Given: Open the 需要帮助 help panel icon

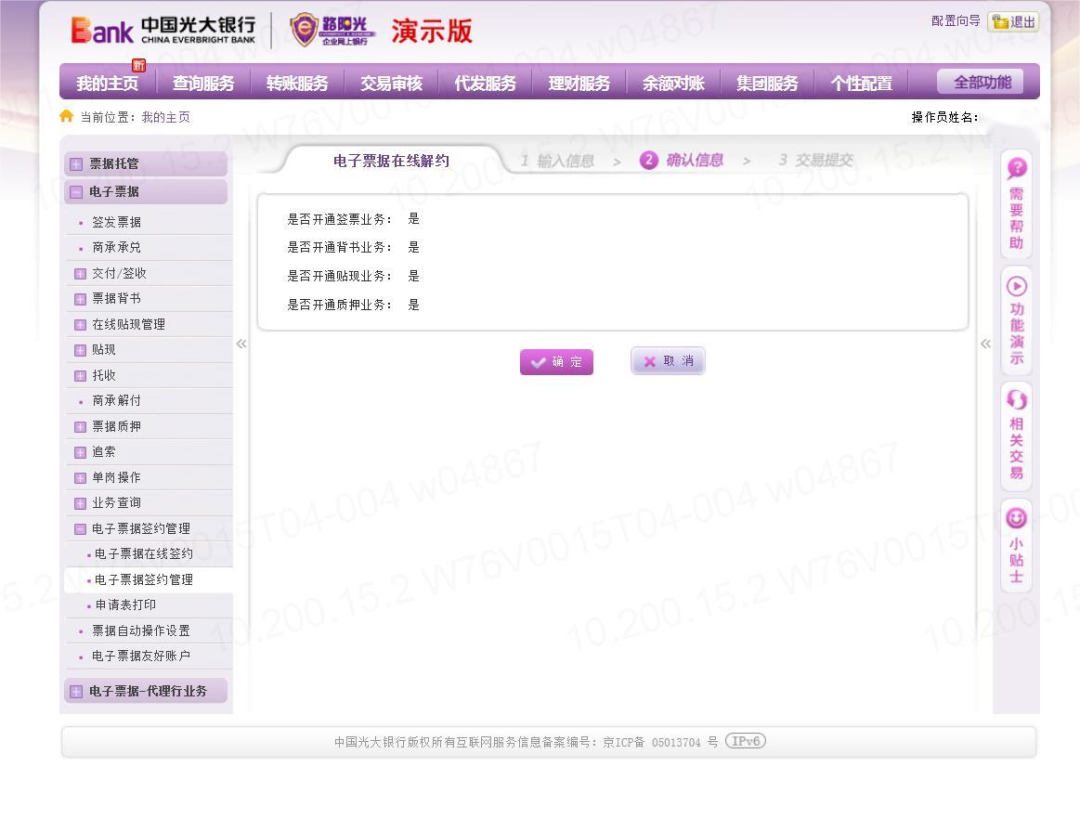Looking at the screenshot, I should (x=1016, y=169).
